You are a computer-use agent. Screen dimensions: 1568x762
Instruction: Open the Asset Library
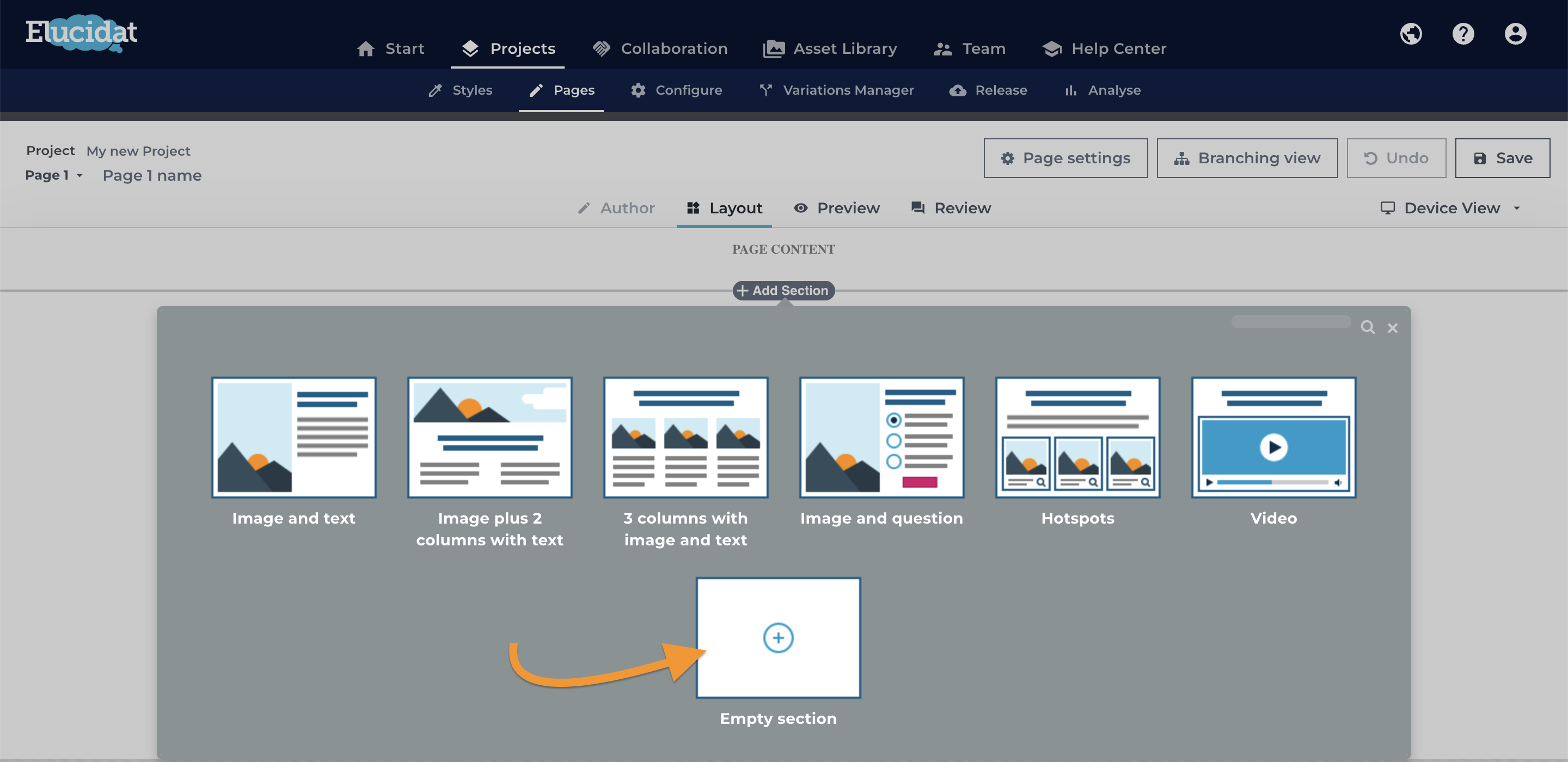pos(830,48)
